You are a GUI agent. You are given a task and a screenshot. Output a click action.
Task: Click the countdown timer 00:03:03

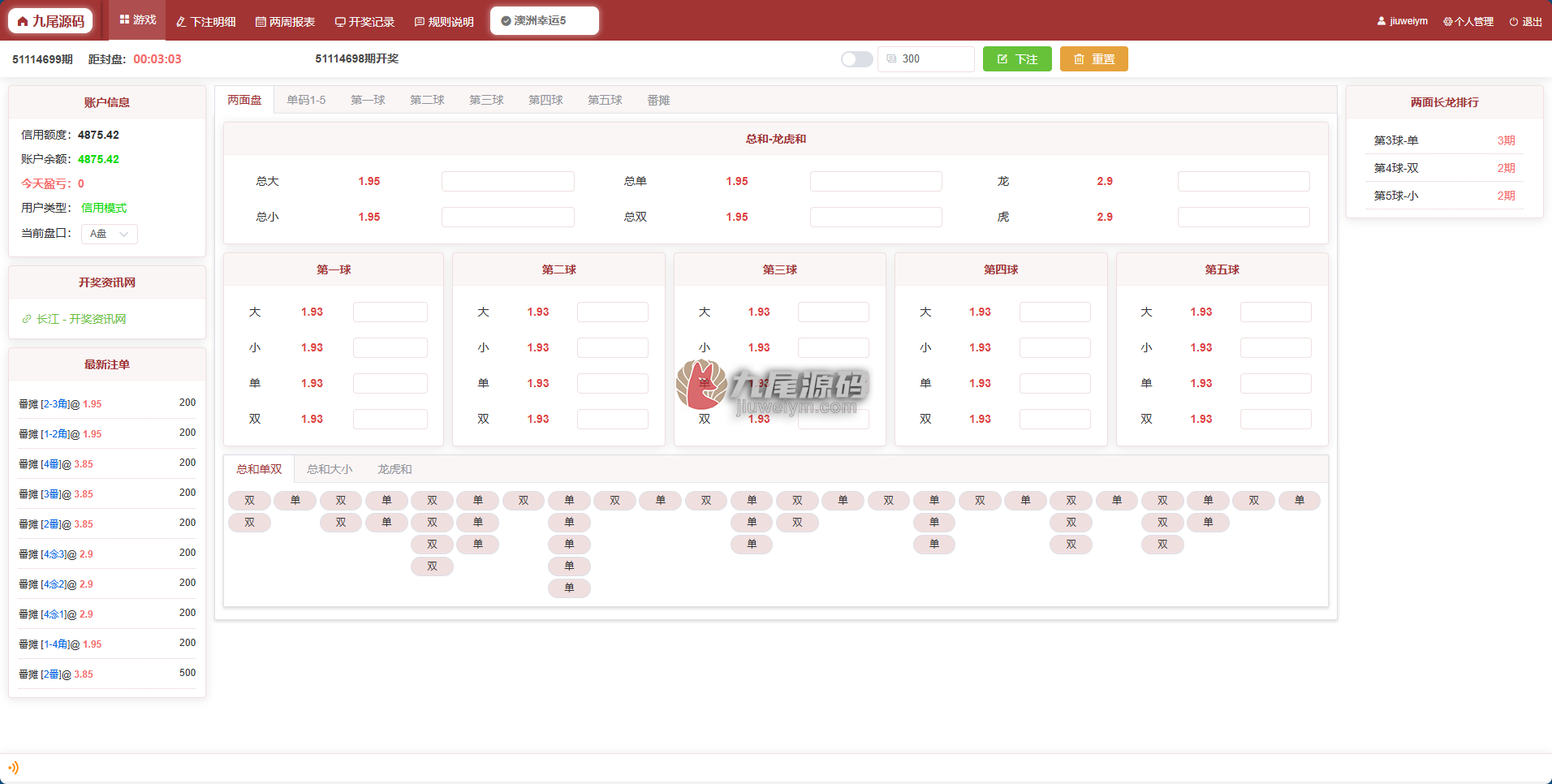coord(157,59)
